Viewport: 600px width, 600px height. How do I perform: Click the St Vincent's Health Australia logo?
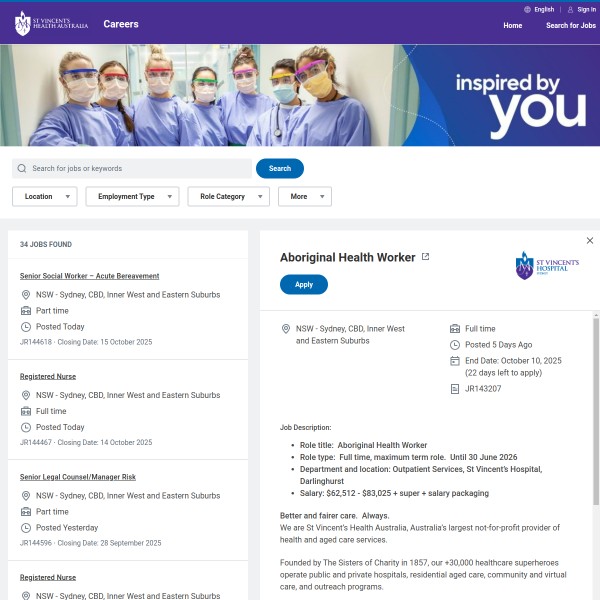[x=51, y=24]
